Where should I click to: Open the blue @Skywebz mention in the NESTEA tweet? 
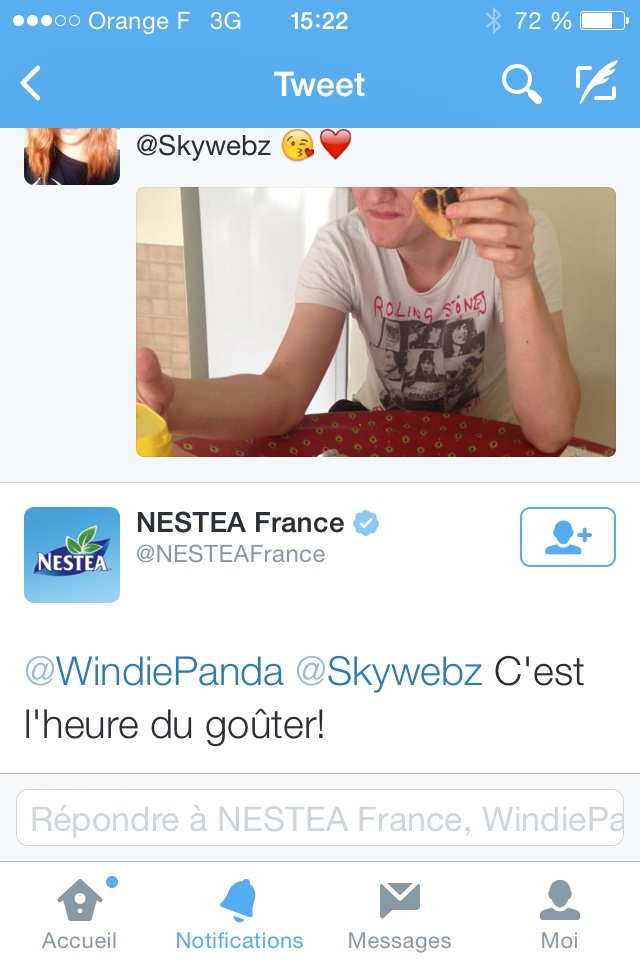point(389,672)
